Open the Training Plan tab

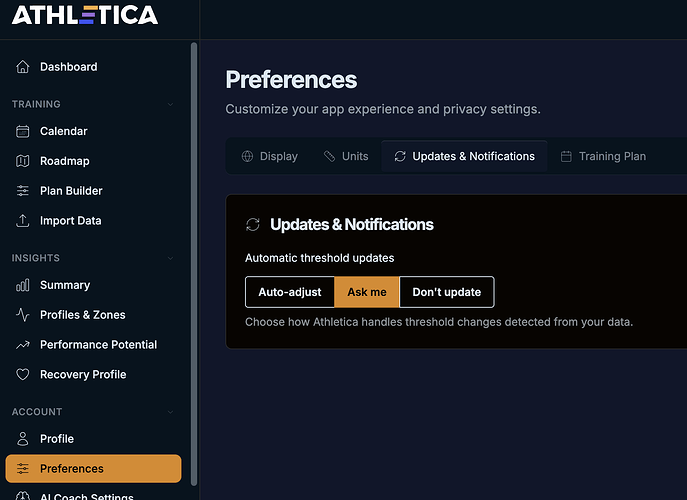coord(603,156)
